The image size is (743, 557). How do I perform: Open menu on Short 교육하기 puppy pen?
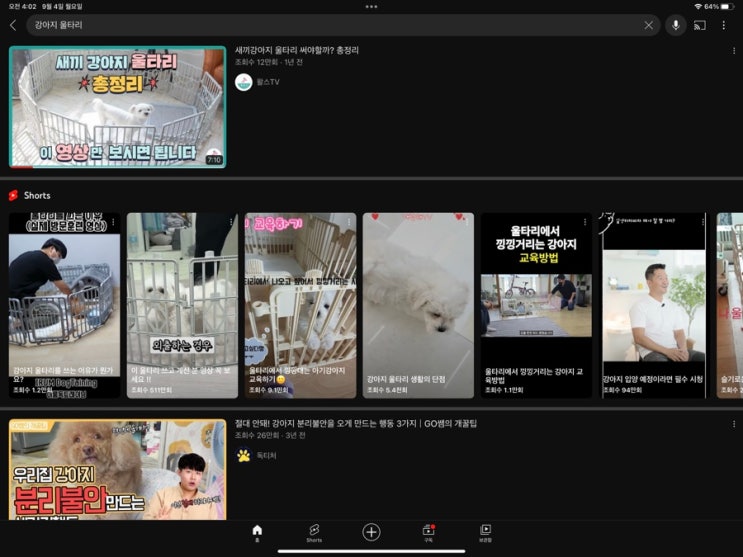pyautogui.click(x=349, y=222)
